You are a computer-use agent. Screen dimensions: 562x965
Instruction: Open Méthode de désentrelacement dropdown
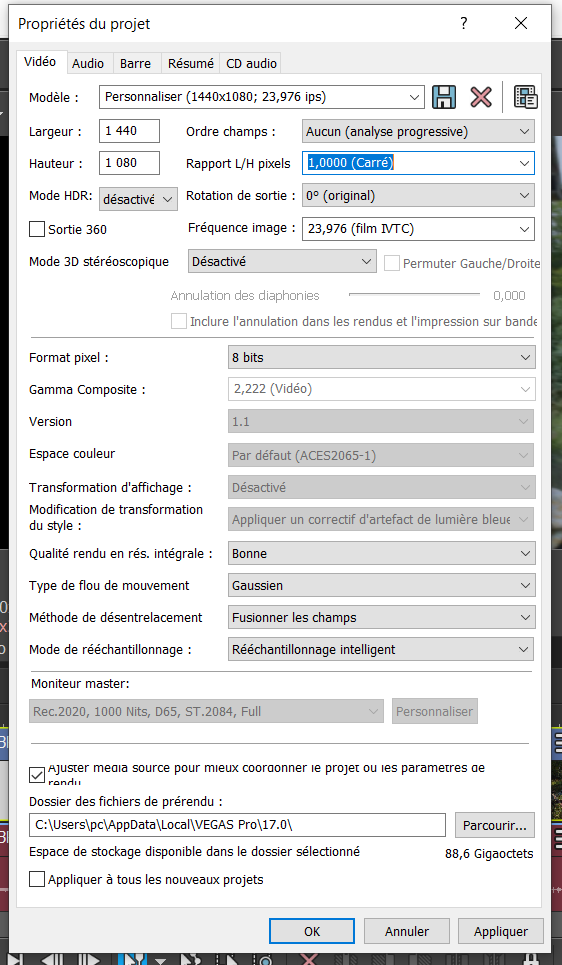(382, 617)
